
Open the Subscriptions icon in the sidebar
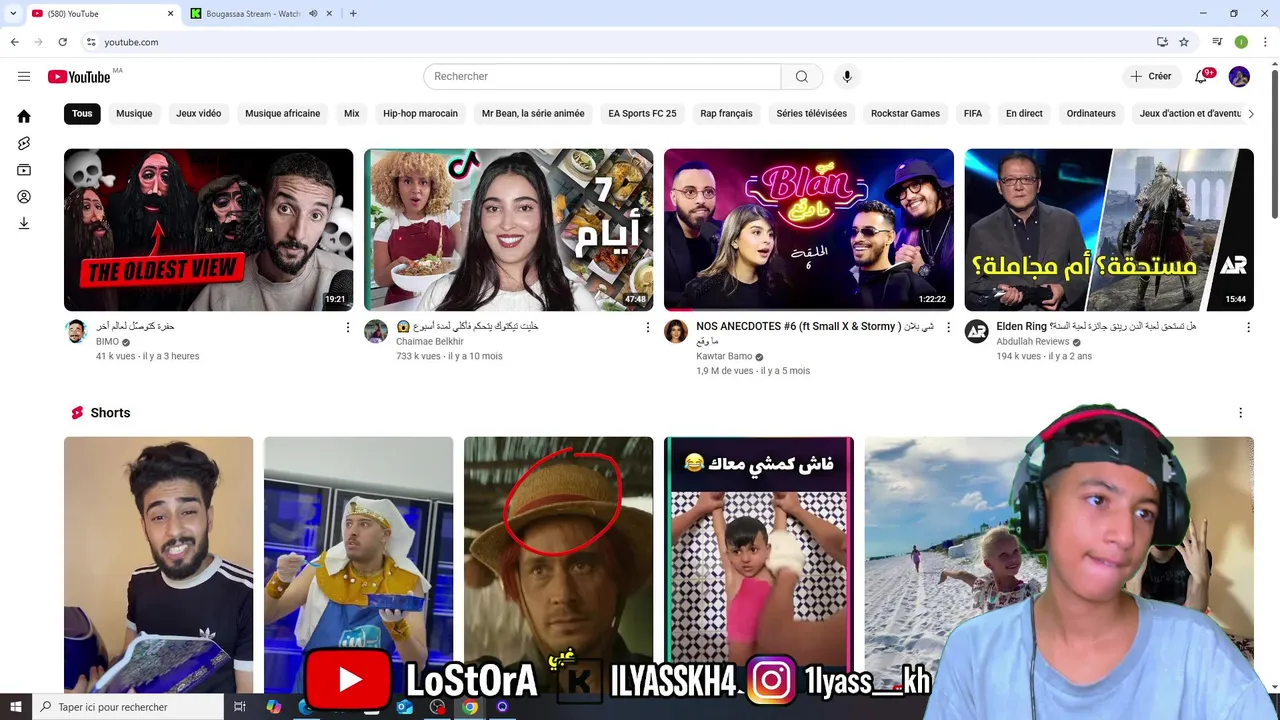click(24, 170)
